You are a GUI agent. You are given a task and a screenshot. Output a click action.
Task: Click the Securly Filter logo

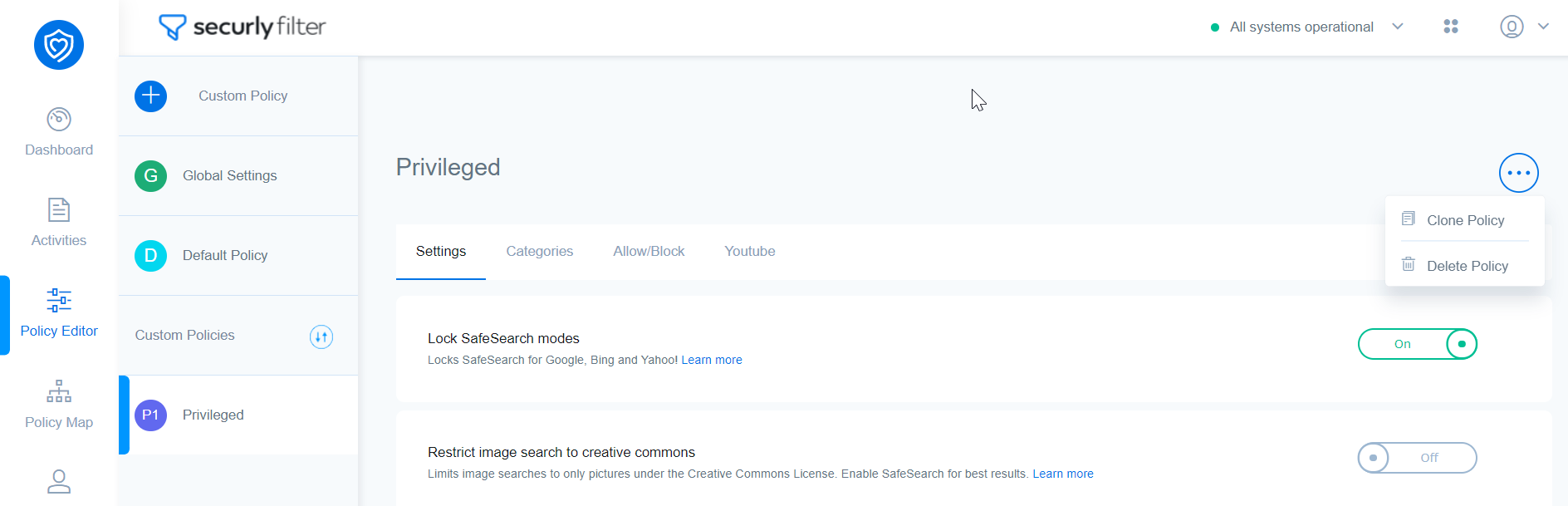[x=243, y=27]
